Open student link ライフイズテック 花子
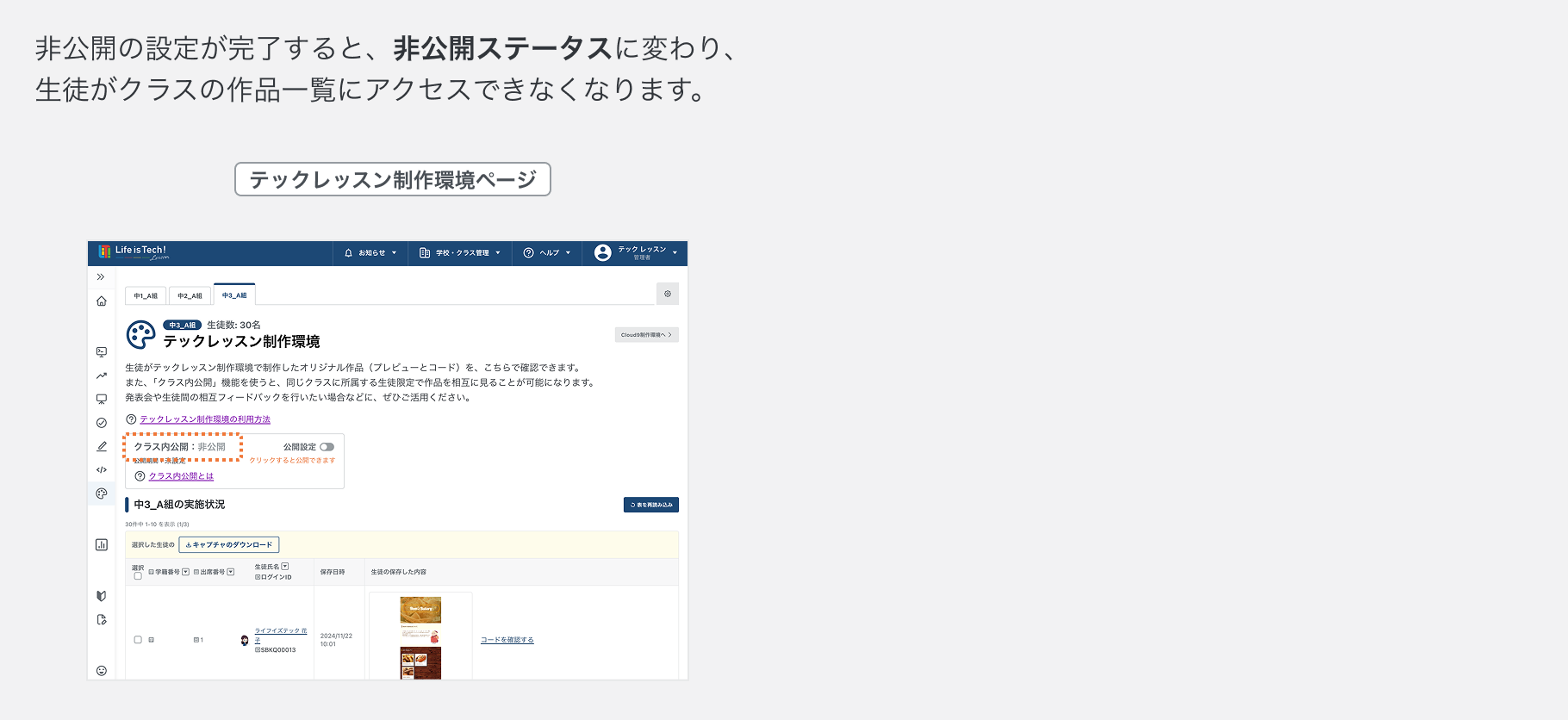Image resolution: width=1568 pixels, height=720 pixels. click(x=281, y=636)
